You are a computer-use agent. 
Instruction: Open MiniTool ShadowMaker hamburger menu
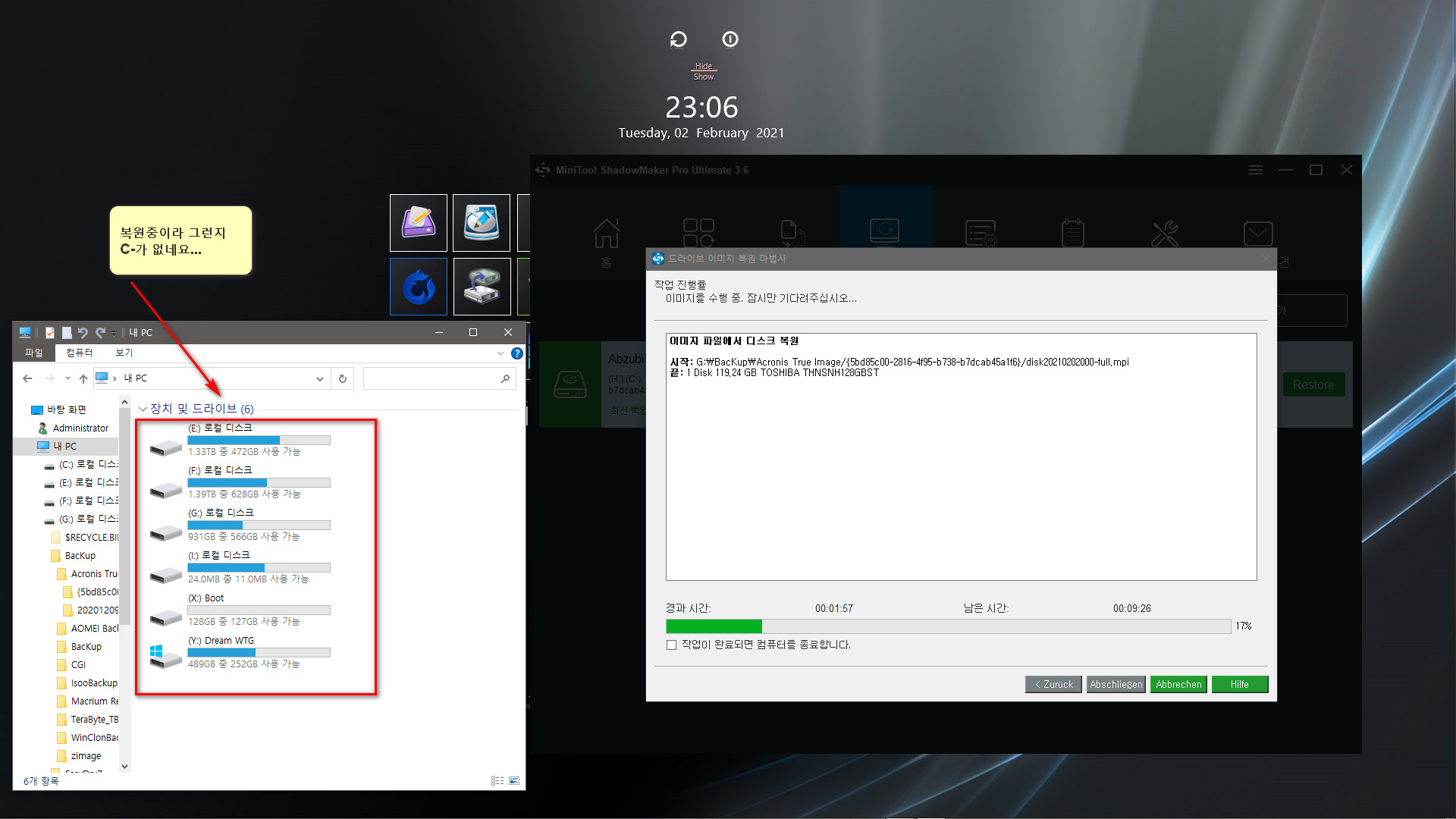click(1256, 170)
